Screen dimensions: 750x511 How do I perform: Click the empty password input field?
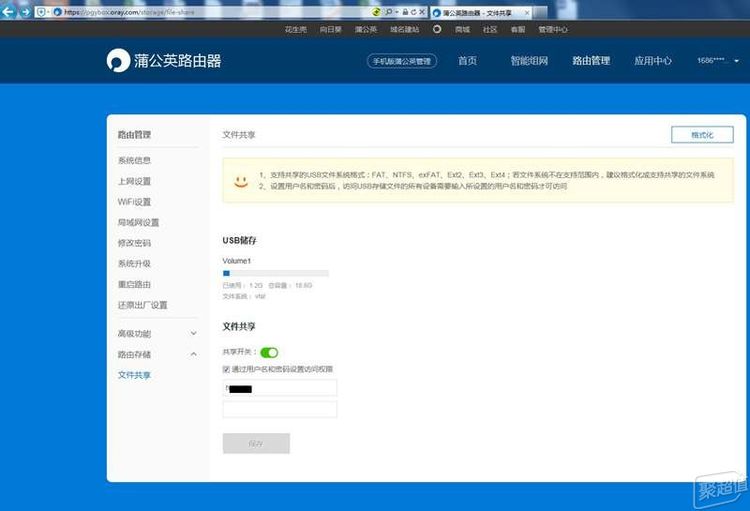[x=280, y=410]
